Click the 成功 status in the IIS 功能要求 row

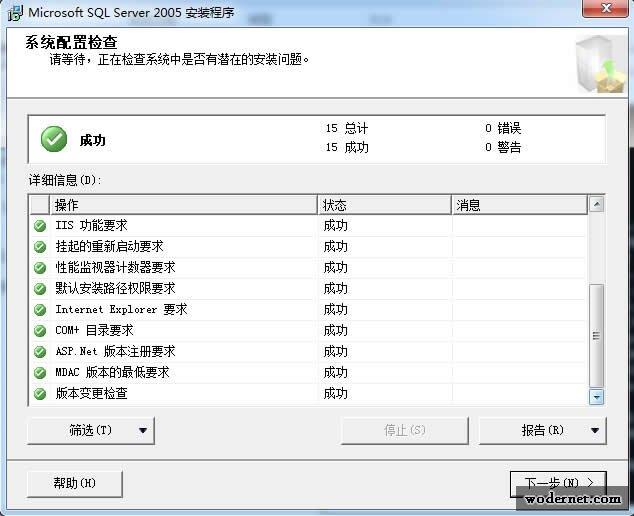click(x=336, y=226)
